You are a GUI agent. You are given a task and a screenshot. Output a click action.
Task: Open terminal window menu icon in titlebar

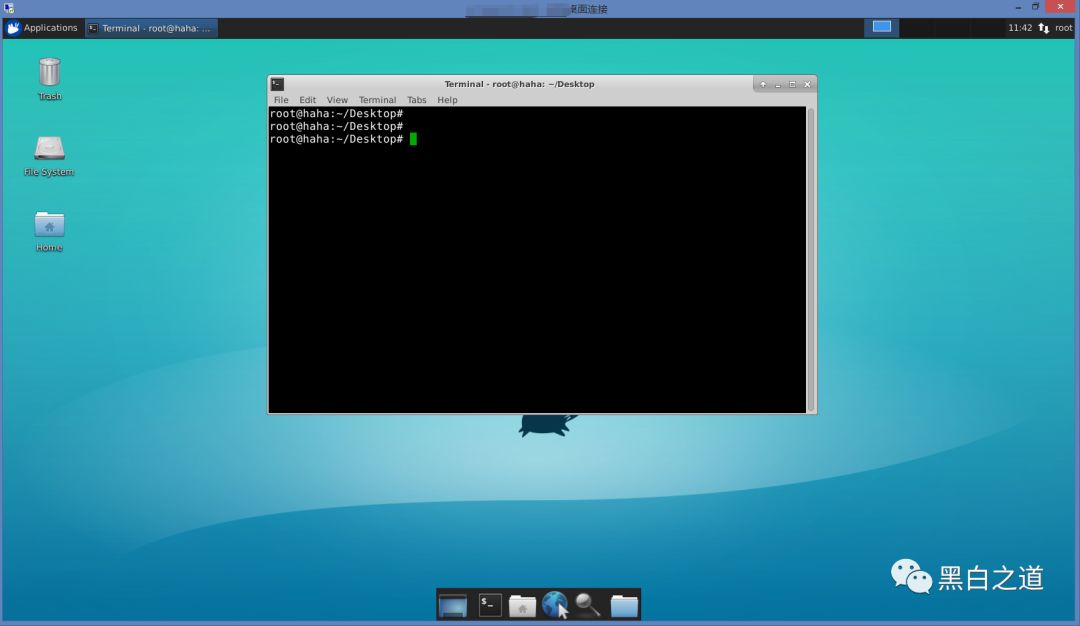coord(277,84)
